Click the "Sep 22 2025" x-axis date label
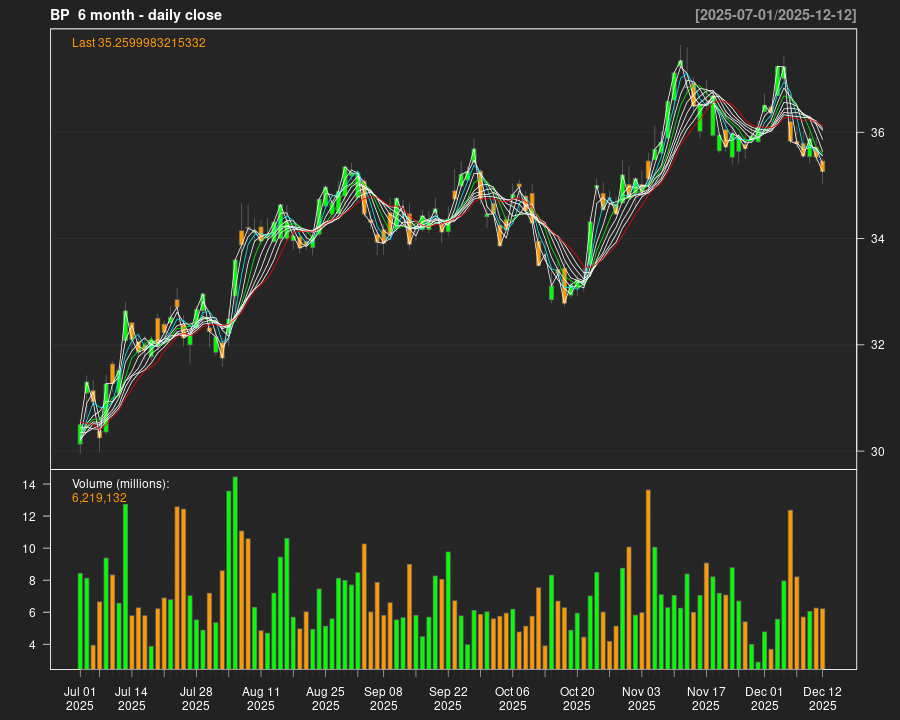This screenshot has height=720, width=900. click(448, 698)
